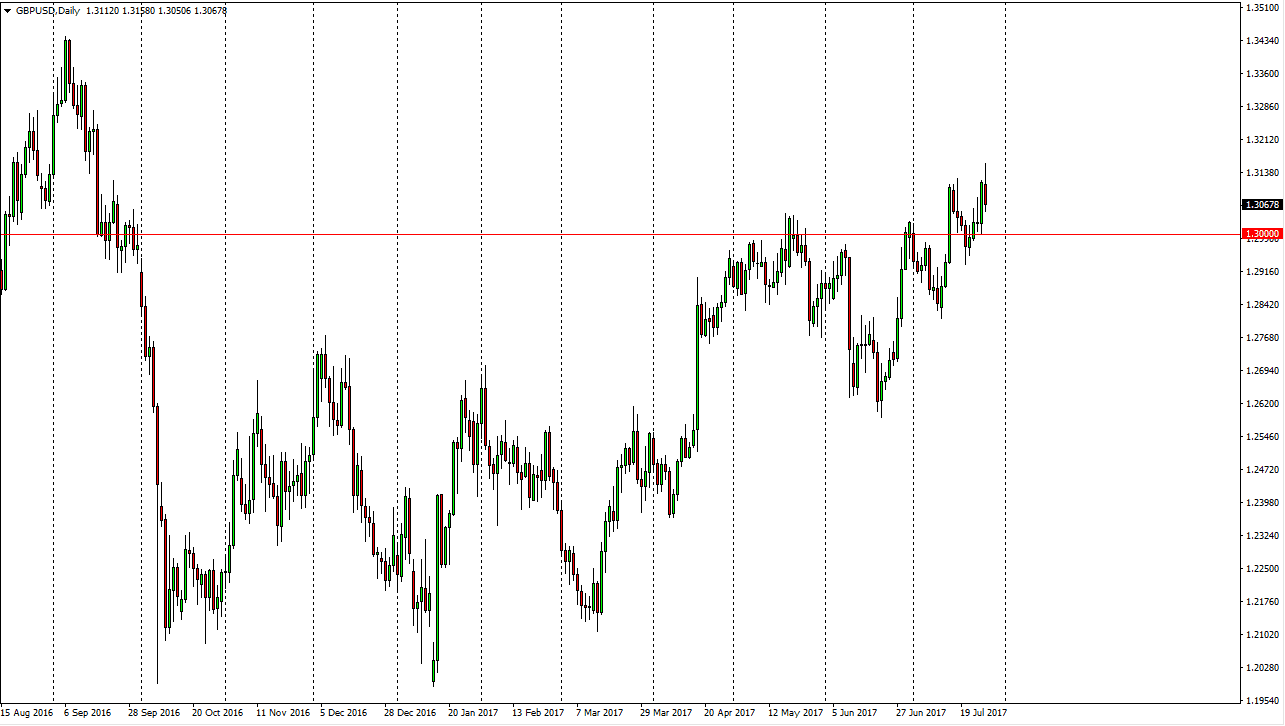Click the 29 Mar 2017 date label
Image resolution: width=1285 pixels, height=726 pixels.
tap(666, 713)
